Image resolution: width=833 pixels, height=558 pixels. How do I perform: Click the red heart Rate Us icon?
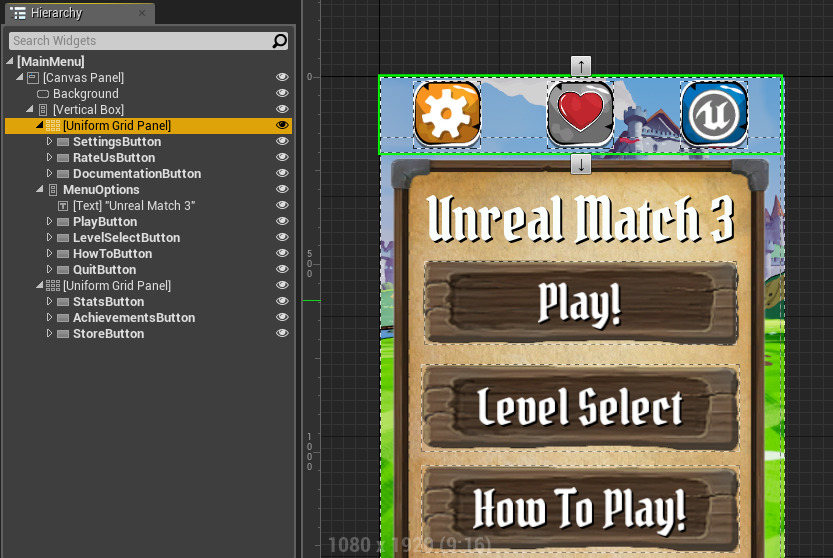pyautogui.click(x=580, y=114)
